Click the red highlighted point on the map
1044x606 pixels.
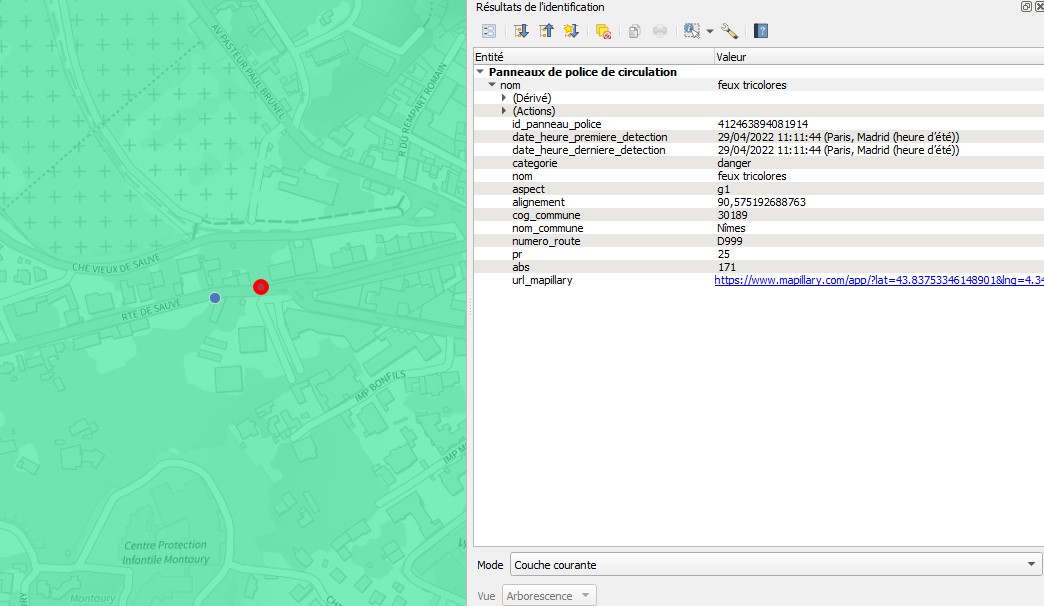tap(261, 287)
